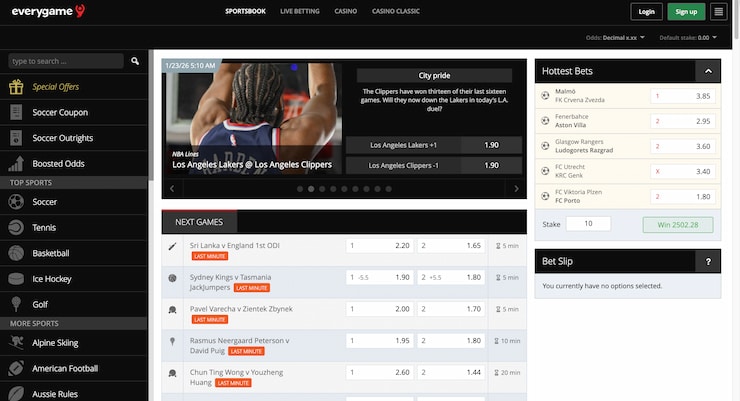Click the Alpine Skiing icon

pos(16,343)
